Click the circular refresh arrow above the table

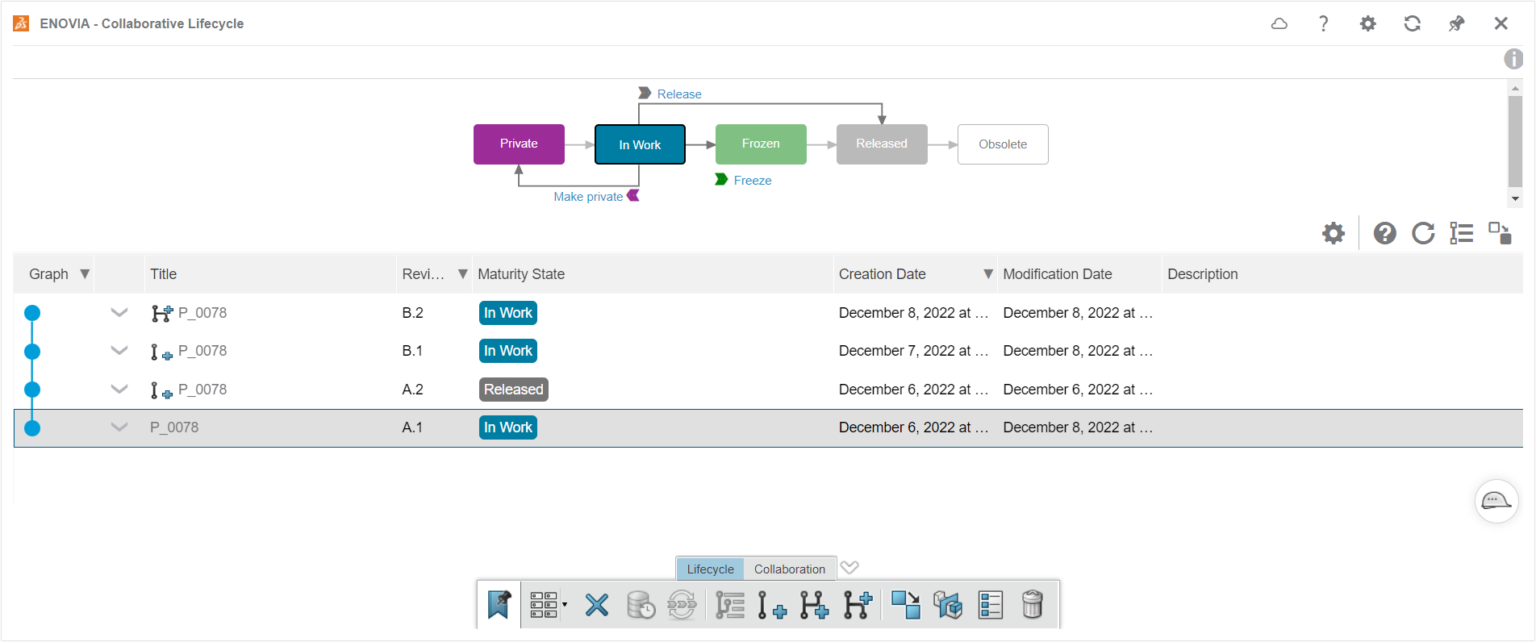(x=1422, y=234)
